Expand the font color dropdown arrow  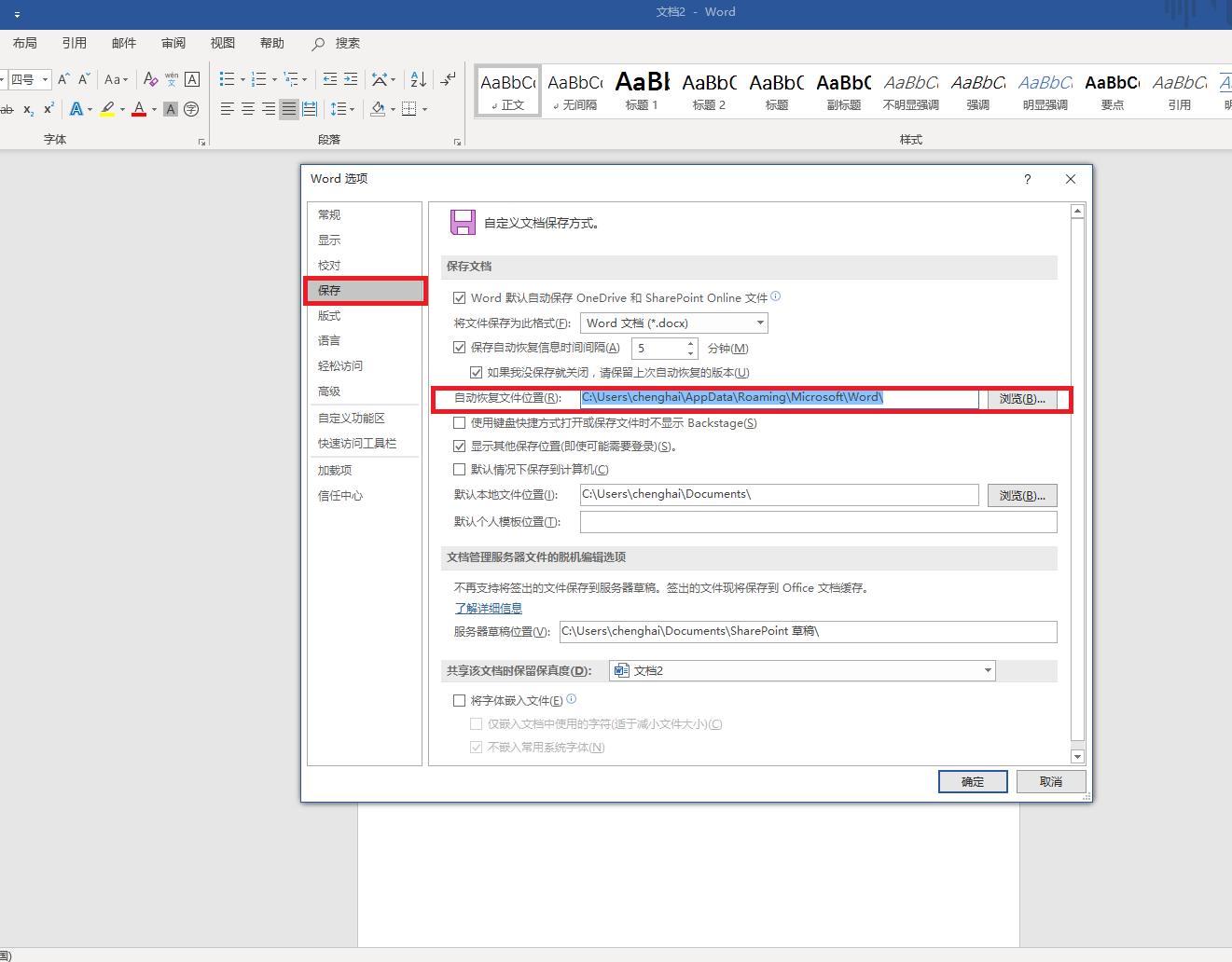[x=154, y=109]
